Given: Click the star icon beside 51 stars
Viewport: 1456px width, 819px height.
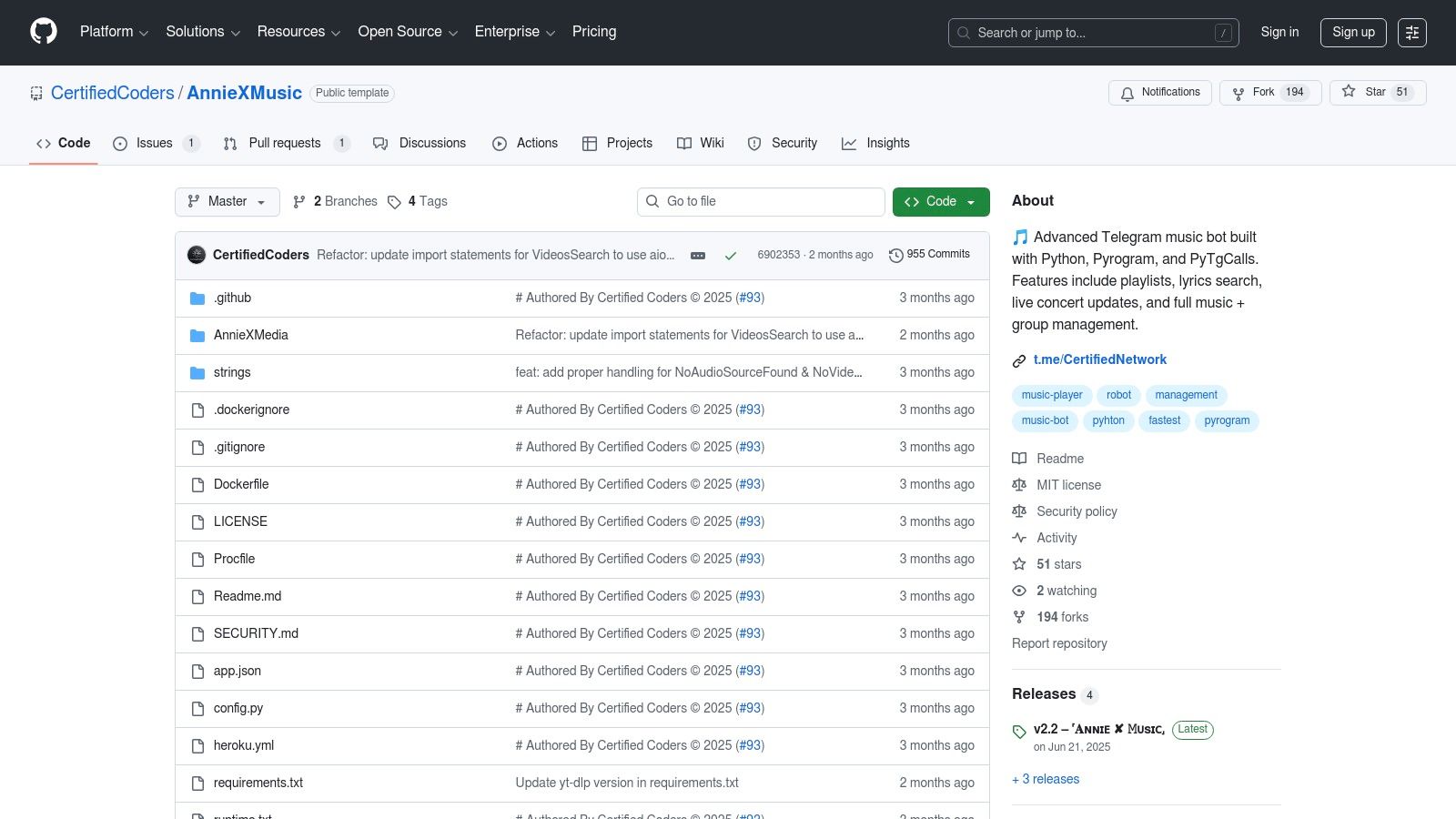Looking at the screenshot, I should [1019, 564].
